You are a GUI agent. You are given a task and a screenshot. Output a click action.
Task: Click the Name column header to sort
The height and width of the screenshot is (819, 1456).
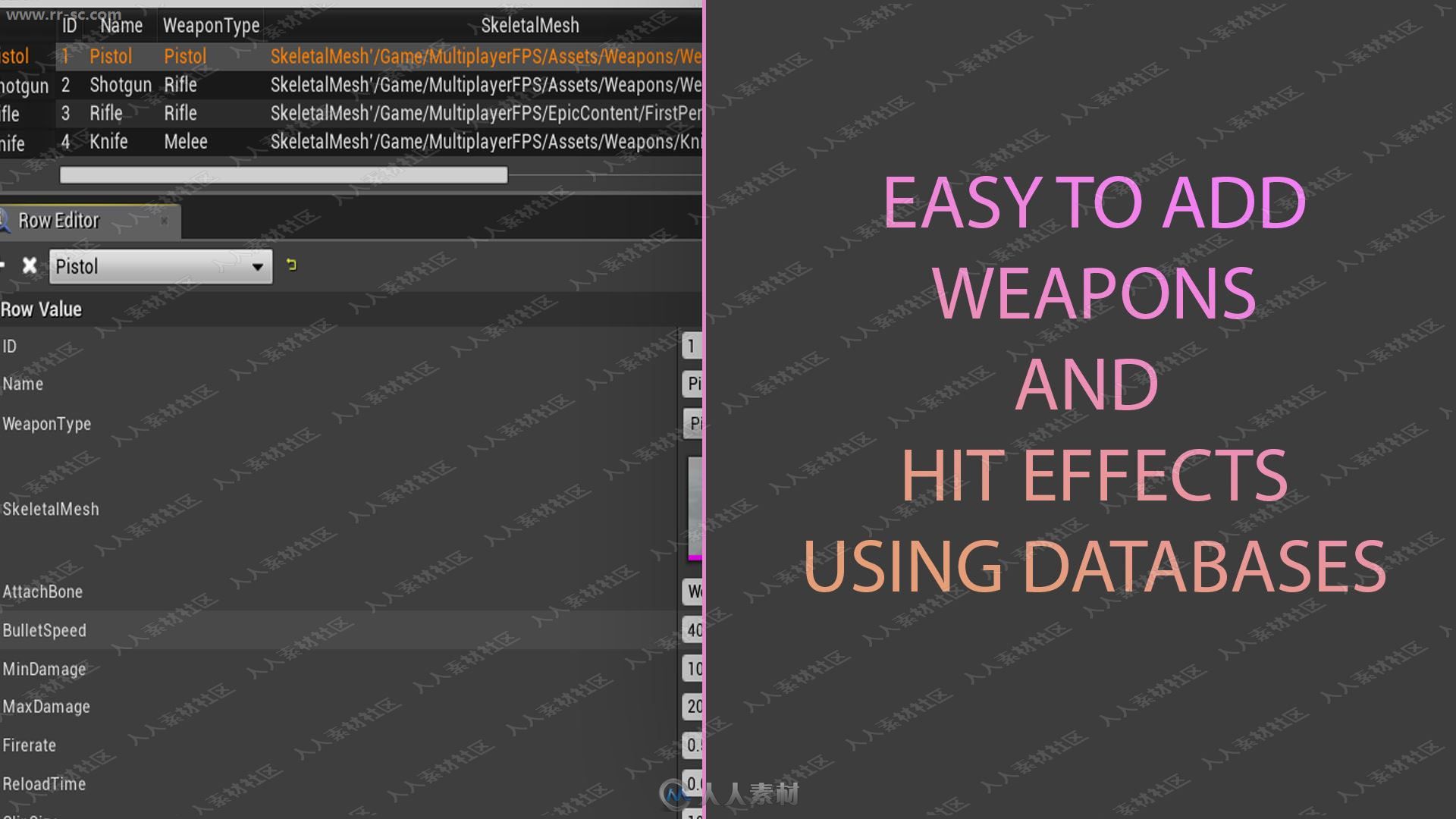coord(119,24)
